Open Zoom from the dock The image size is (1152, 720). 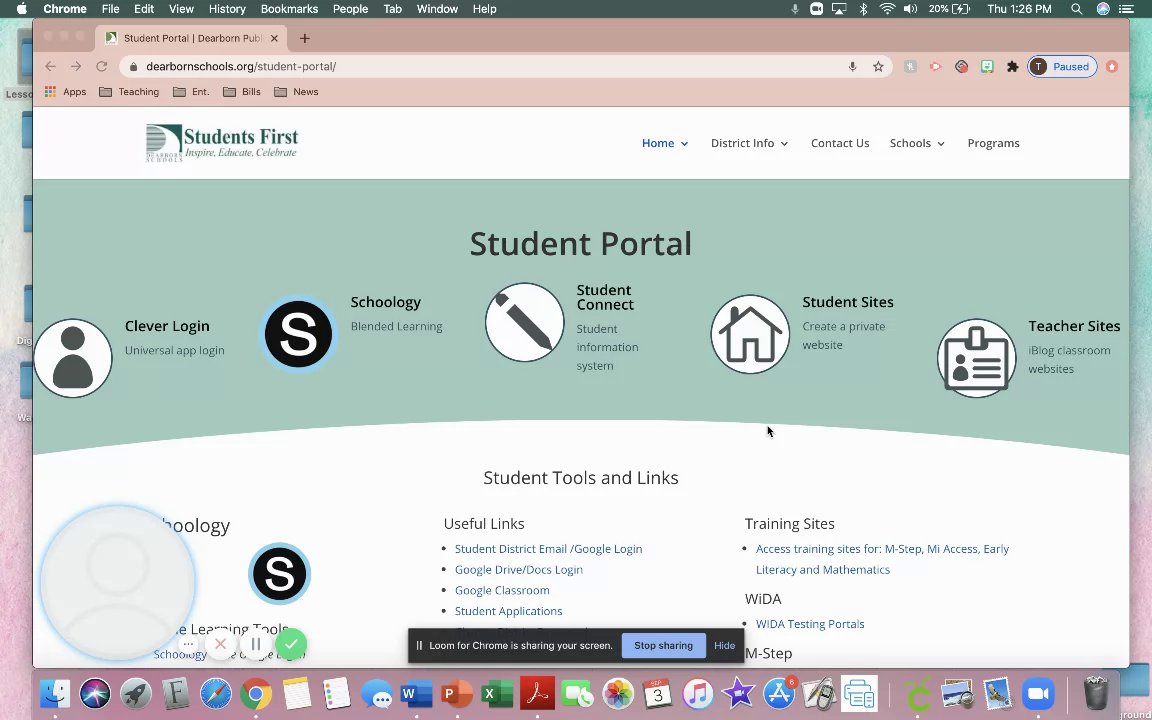coord(1038,694)
